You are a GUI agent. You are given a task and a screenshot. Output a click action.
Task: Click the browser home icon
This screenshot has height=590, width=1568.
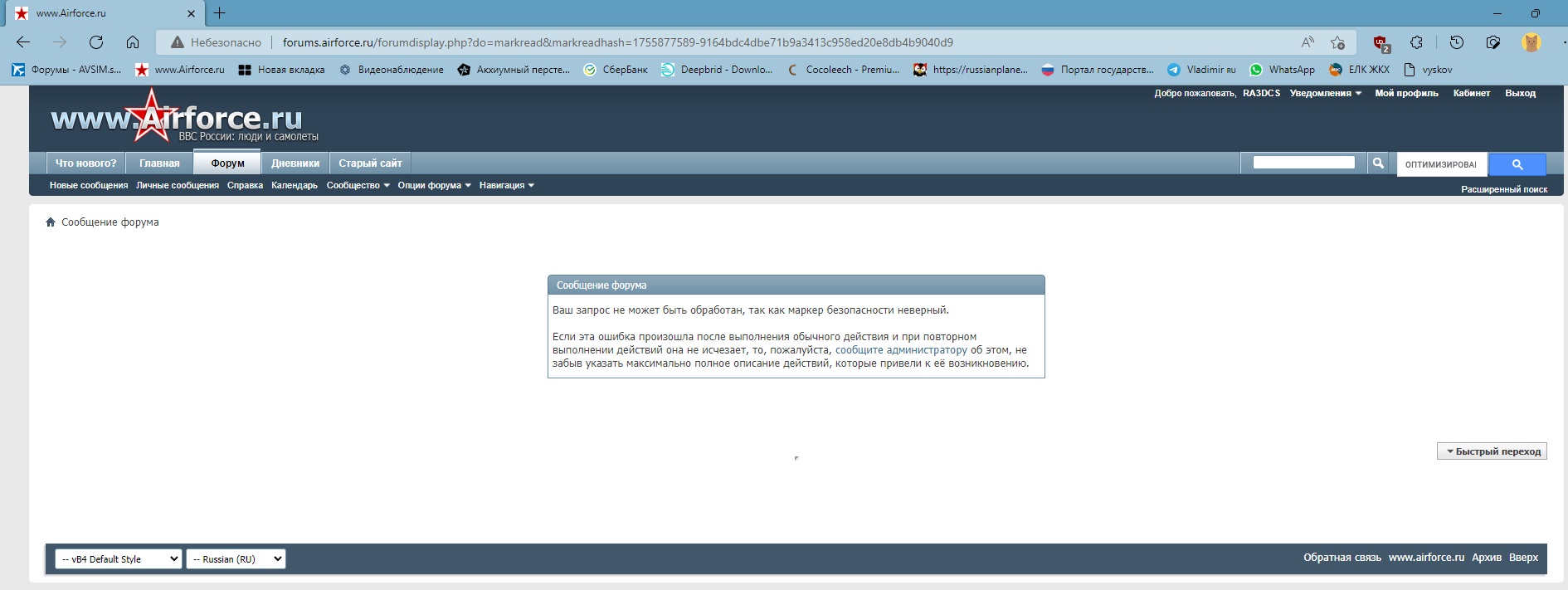[x=133, y=42]
